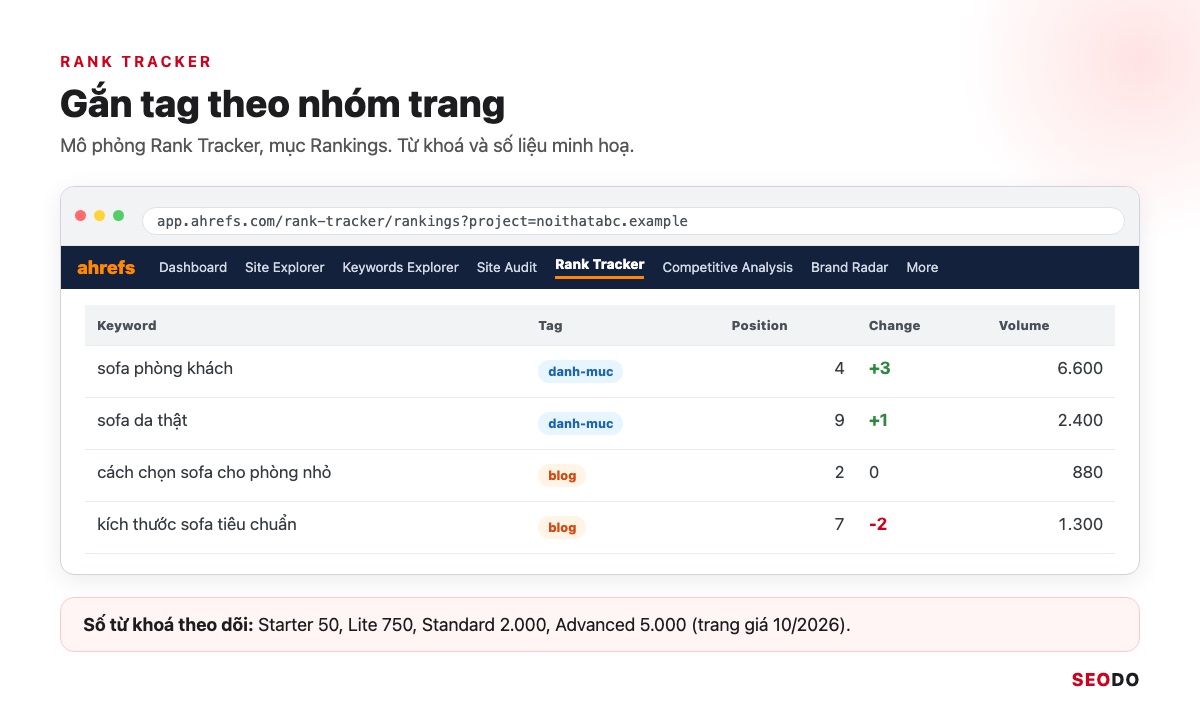Open Site Explorer in navigation
This screenshot has width=1200, height=712.
pos(285,267)
